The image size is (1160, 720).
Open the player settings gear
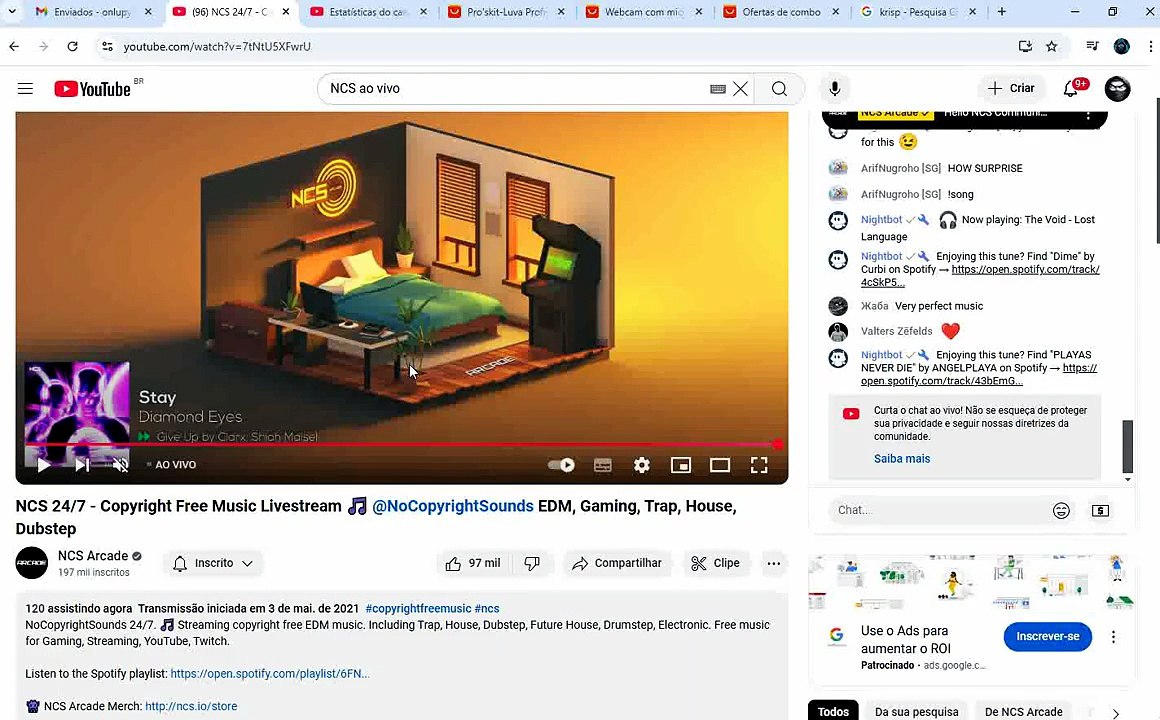click(x=641, y=465)
